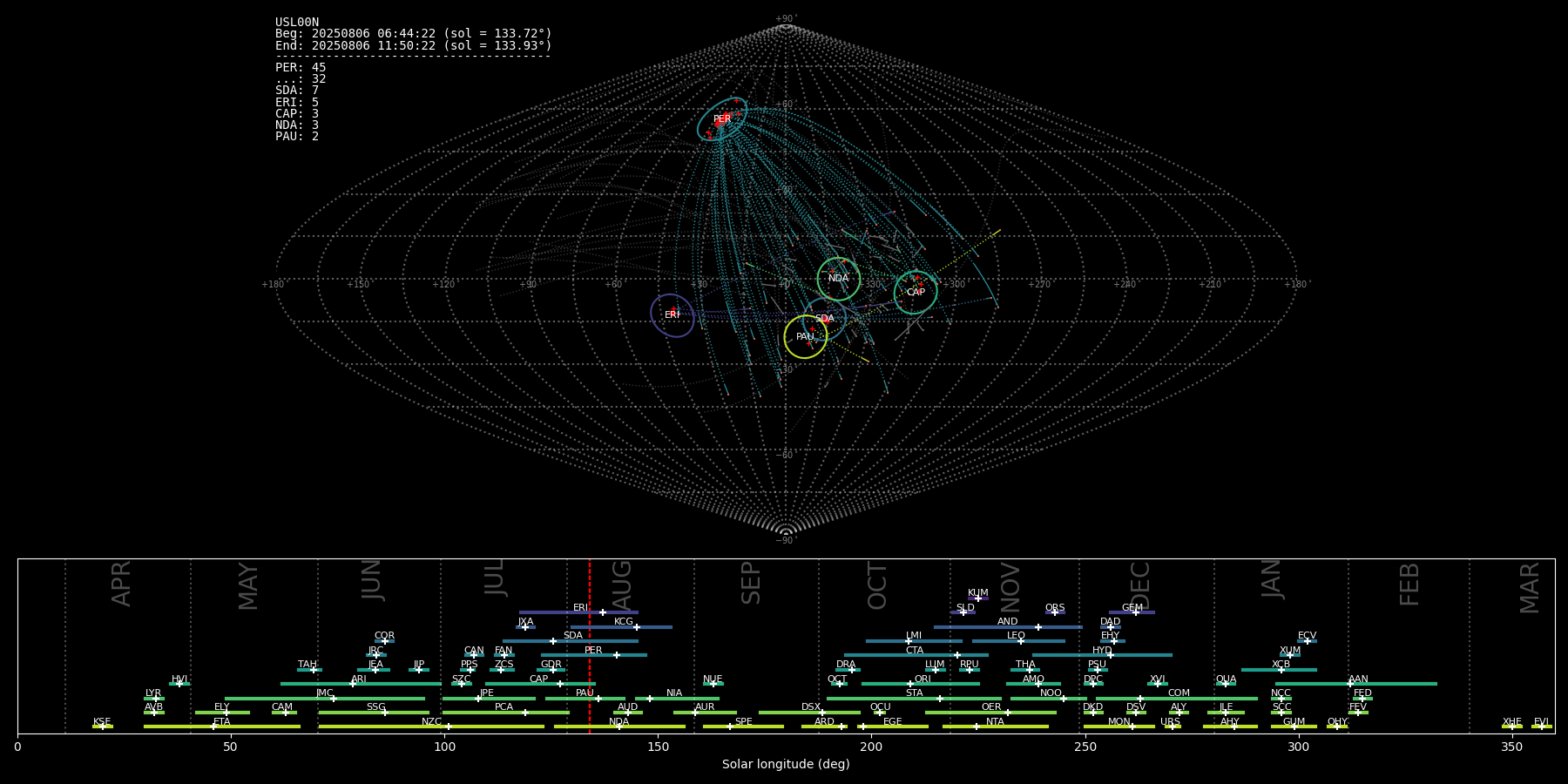Click the +90° pole label atop the map

(786, 19)
